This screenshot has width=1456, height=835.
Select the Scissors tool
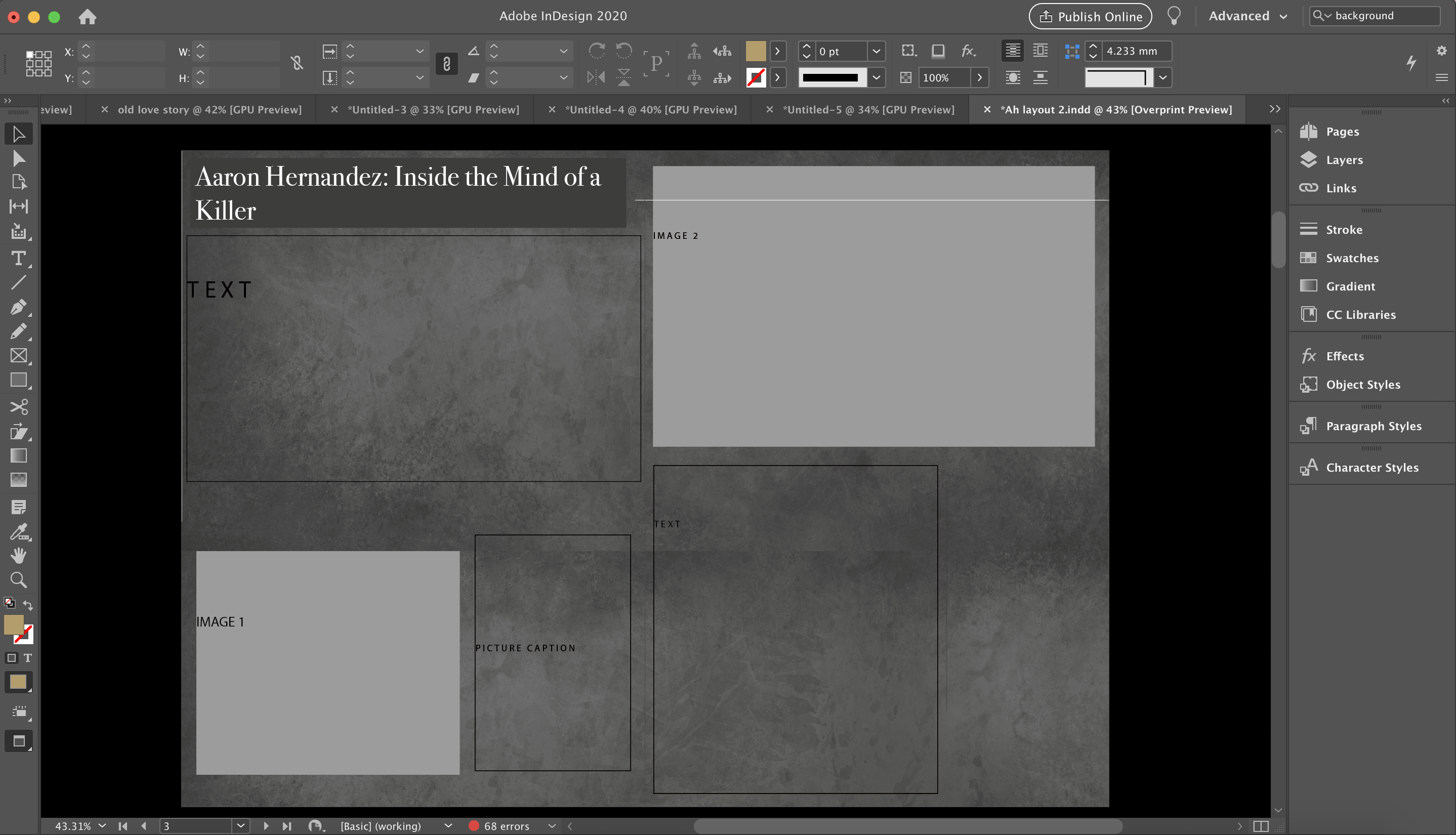[18, 406]
